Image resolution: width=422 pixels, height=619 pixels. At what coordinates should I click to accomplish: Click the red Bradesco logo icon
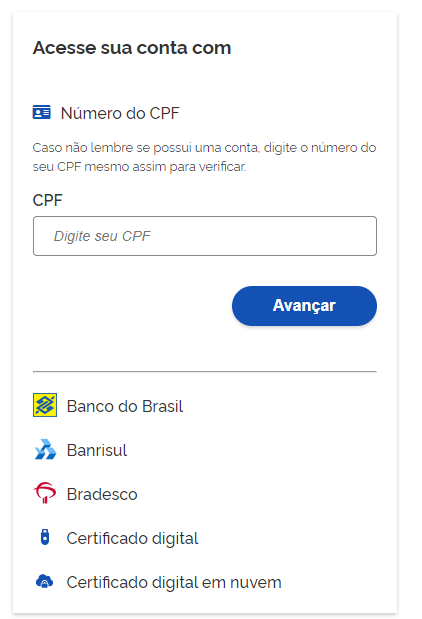click(45, 493)
